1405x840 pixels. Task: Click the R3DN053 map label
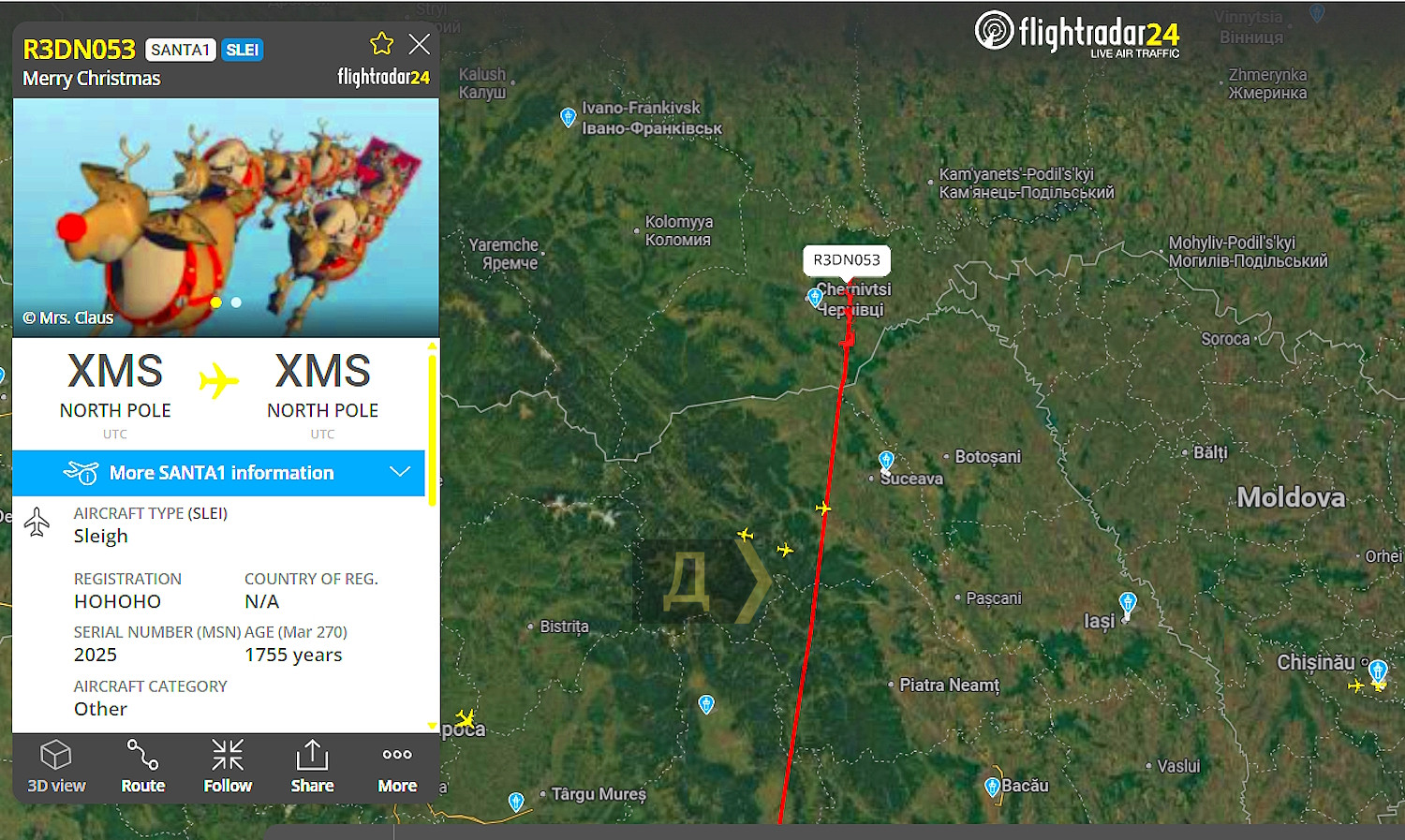(x=847, y=260)
